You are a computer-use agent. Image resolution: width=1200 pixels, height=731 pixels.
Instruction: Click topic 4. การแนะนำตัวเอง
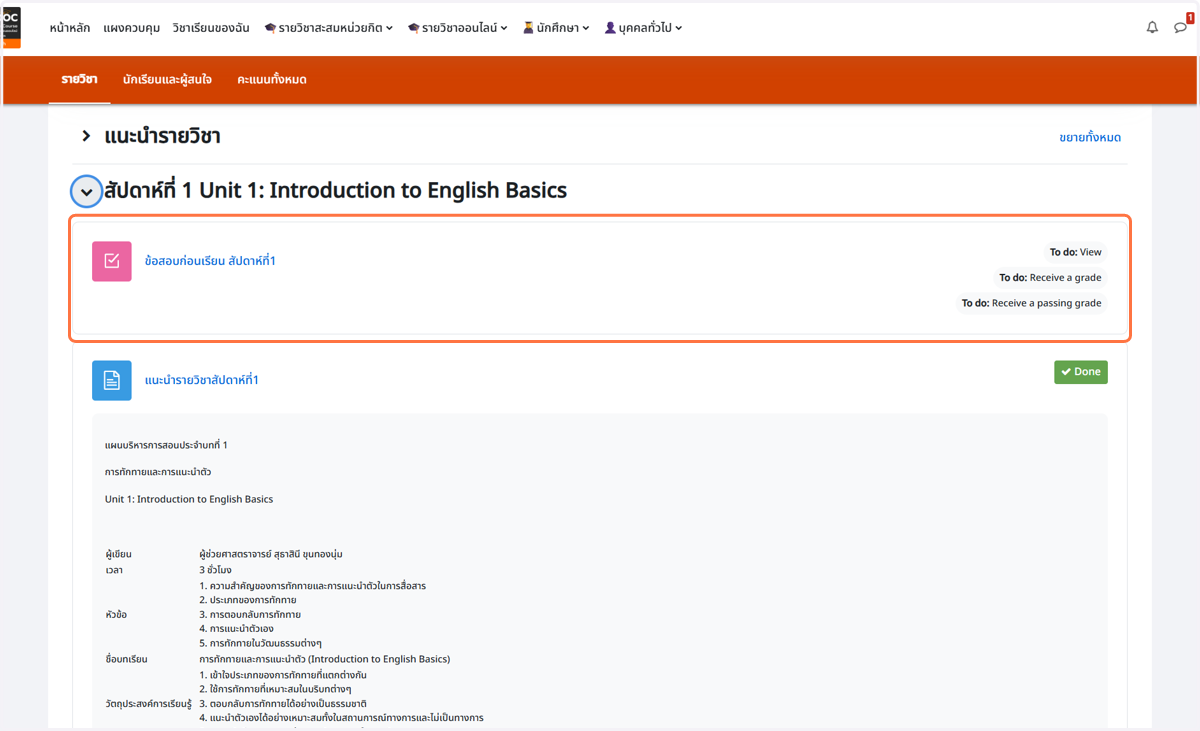[x=237, y=629]
